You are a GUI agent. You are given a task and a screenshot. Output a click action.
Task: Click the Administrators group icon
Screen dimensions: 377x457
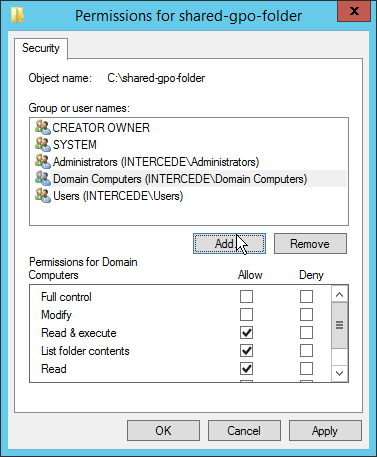tap(43, 161)
